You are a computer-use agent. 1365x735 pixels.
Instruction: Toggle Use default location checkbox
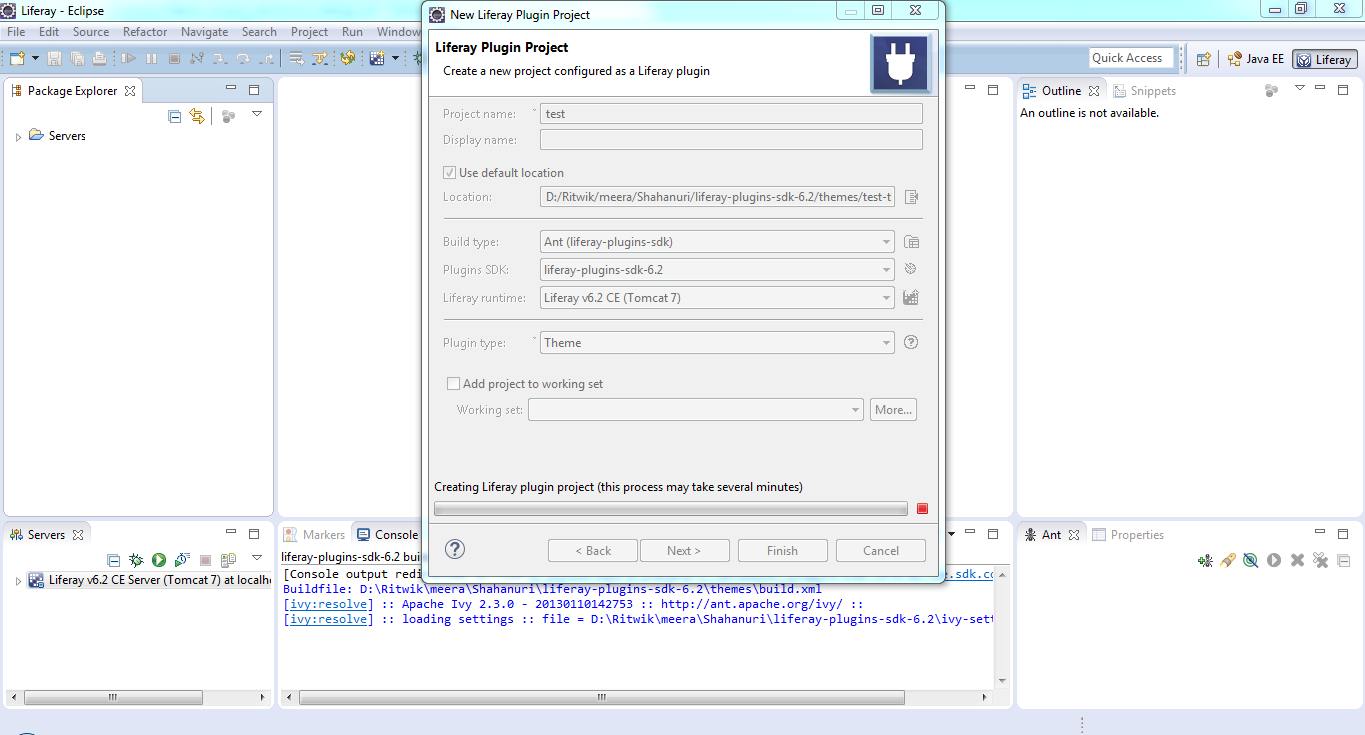pos(451,173)
